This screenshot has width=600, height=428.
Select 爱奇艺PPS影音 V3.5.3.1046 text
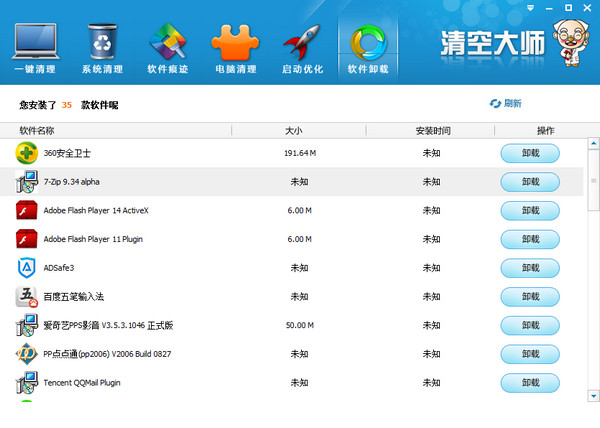point(108,325)
